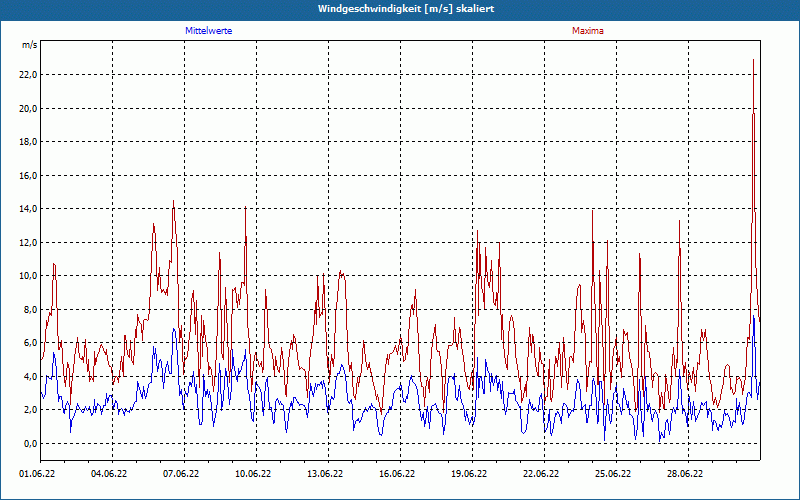
Task: Click the 28.06.22 date label
Action: 685,474
